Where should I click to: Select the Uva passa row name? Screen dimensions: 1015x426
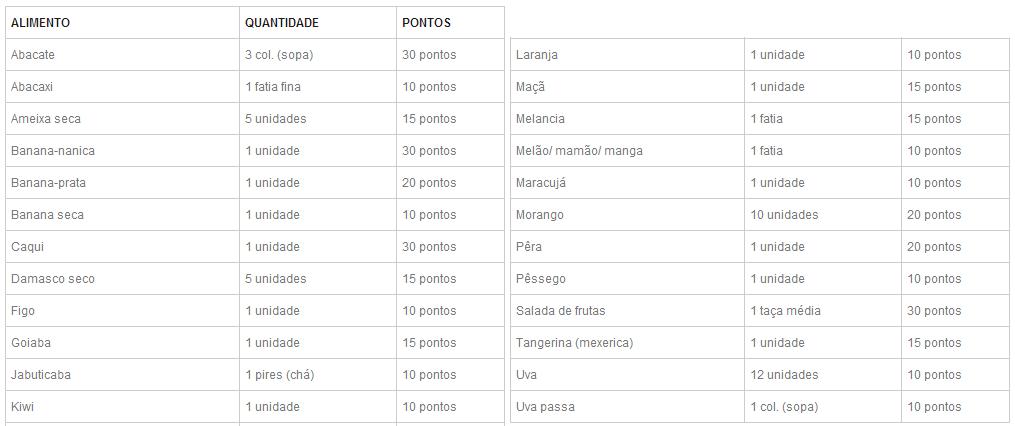click(x=545, y=407)
